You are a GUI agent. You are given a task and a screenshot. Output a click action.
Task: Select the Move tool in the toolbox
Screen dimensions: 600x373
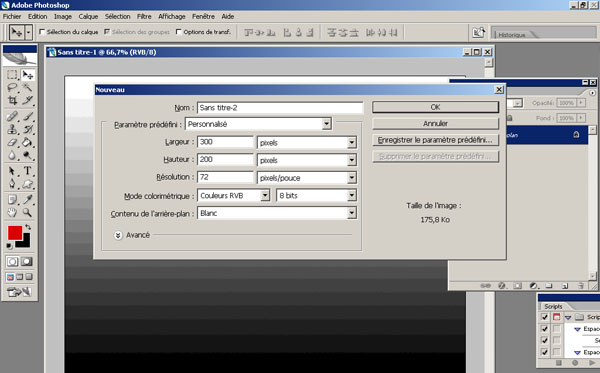pyautogui.click(x=28, y=75)
